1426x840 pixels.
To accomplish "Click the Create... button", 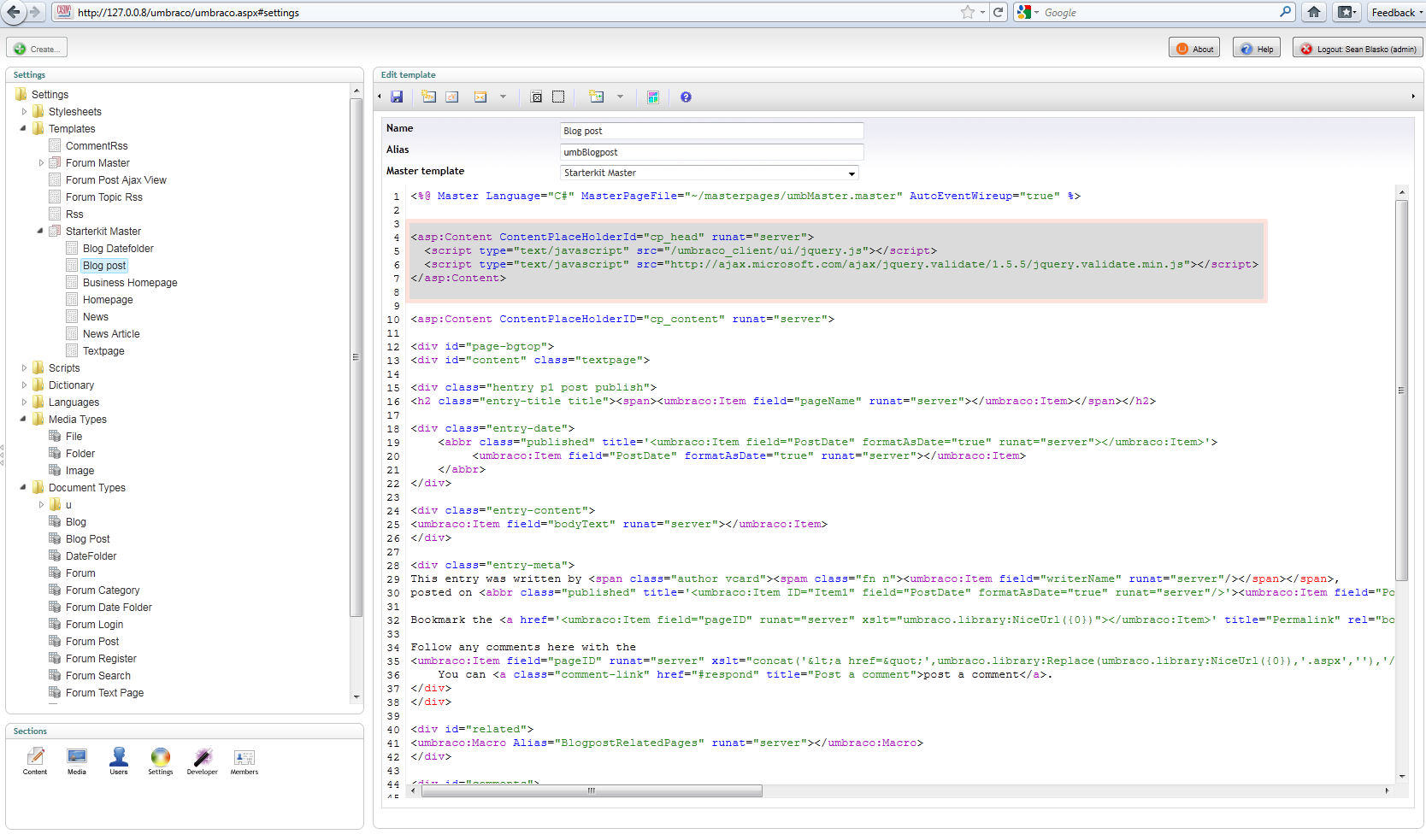I will [37, 49].
